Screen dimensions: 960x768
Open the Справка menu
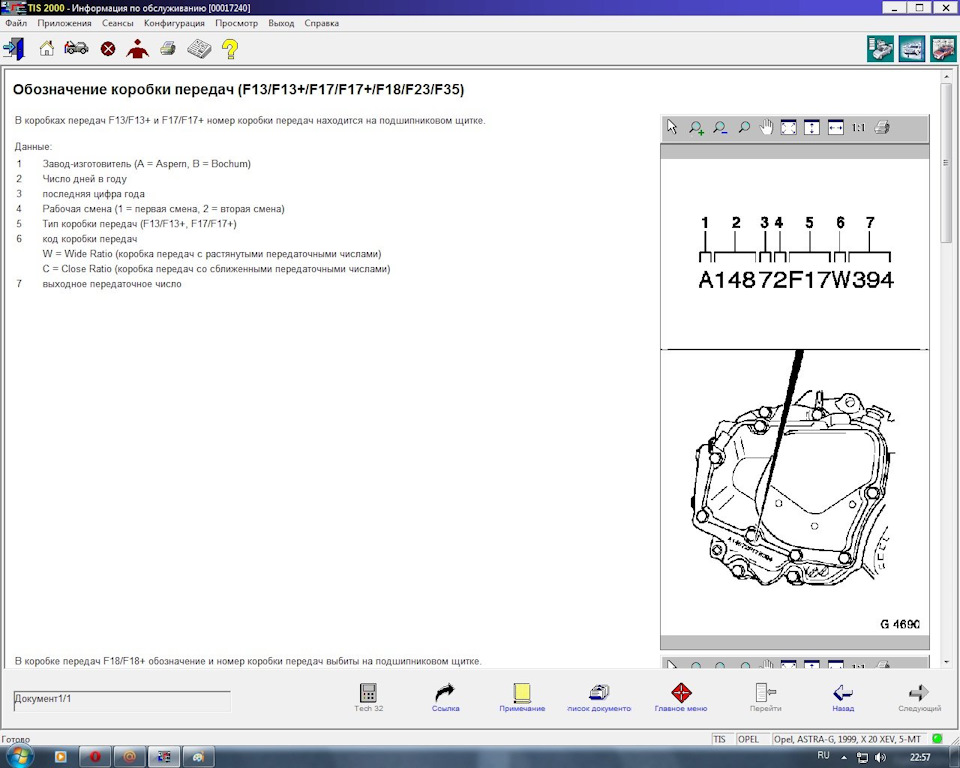pos(321,23)
